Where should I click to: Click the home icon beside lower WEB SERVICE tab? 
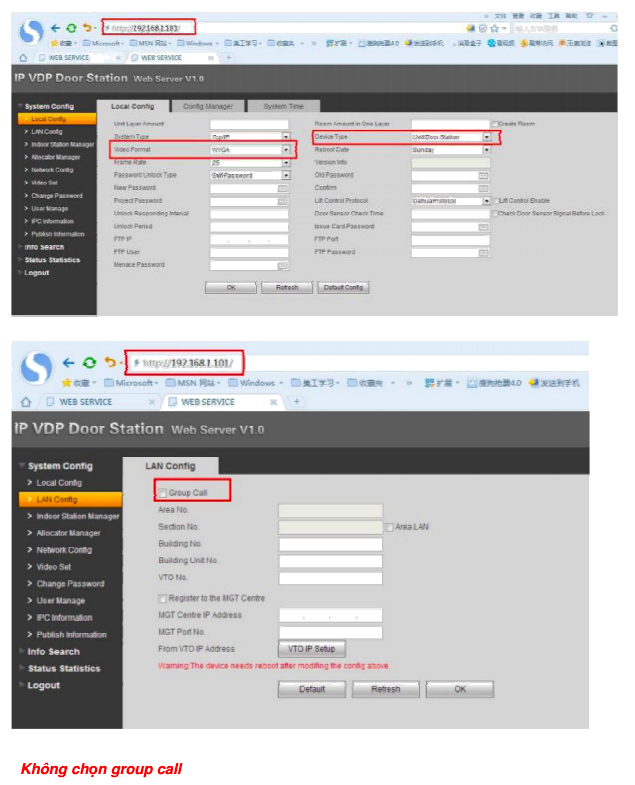click(x=26, y=402)
